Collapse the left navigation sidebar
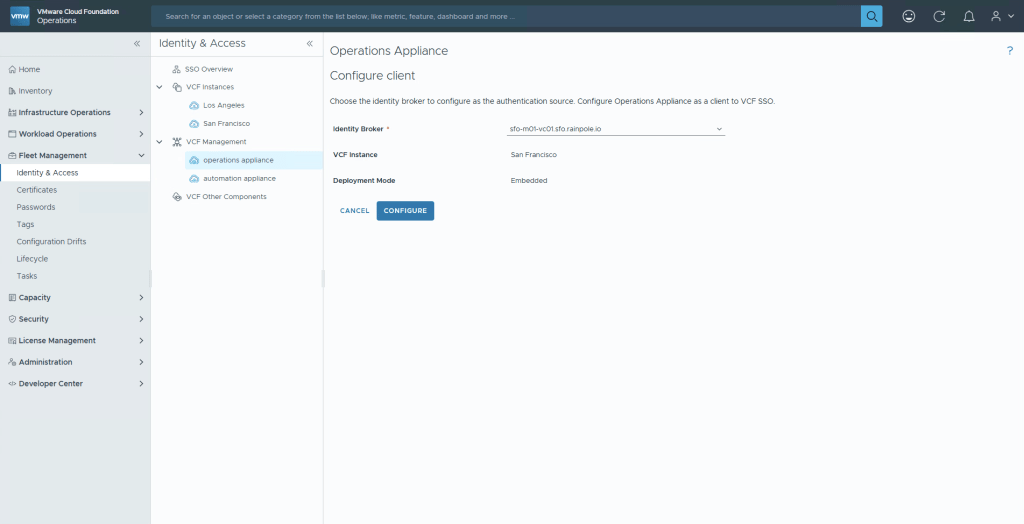 tap(137, 44)
